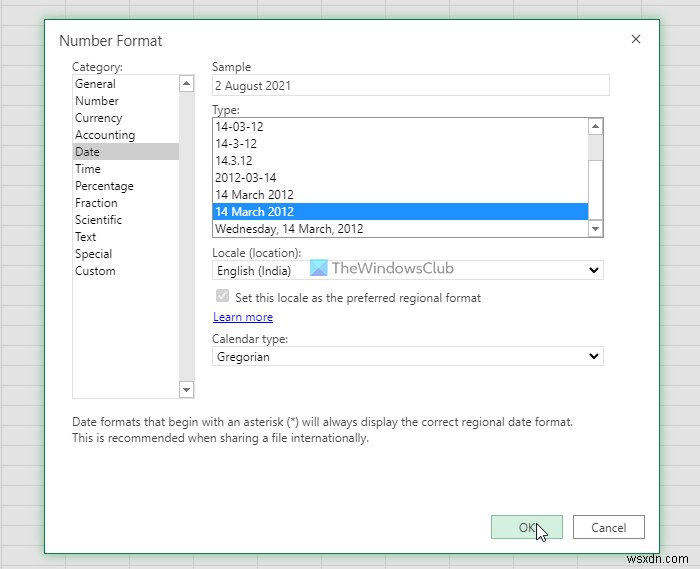Choose the Currency category
700x569 pixels.
[125, 118]
